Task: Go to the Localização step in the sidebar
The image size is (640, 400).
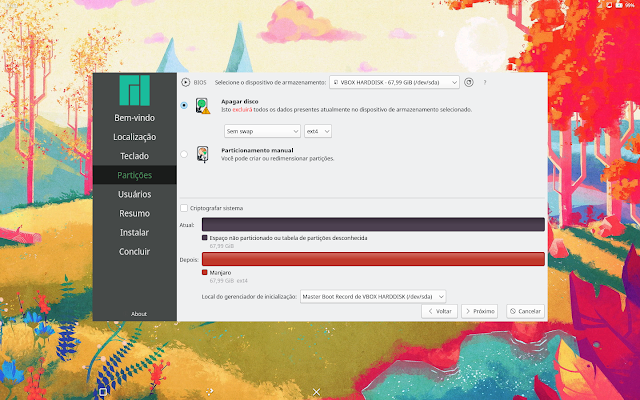Action: coord(135,137)
